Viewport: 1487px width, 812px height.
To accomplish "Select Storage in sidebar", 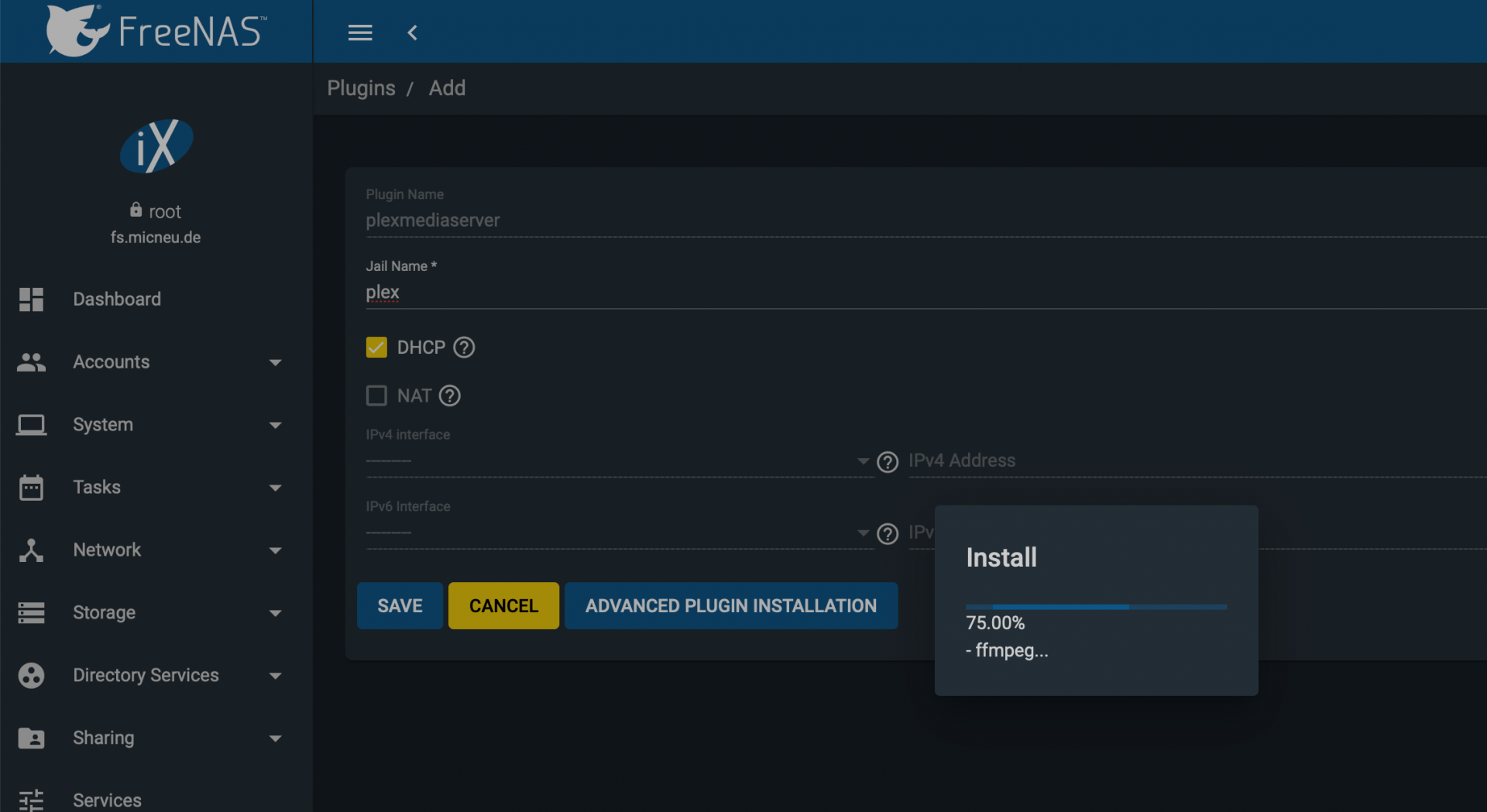I will 105,612.
